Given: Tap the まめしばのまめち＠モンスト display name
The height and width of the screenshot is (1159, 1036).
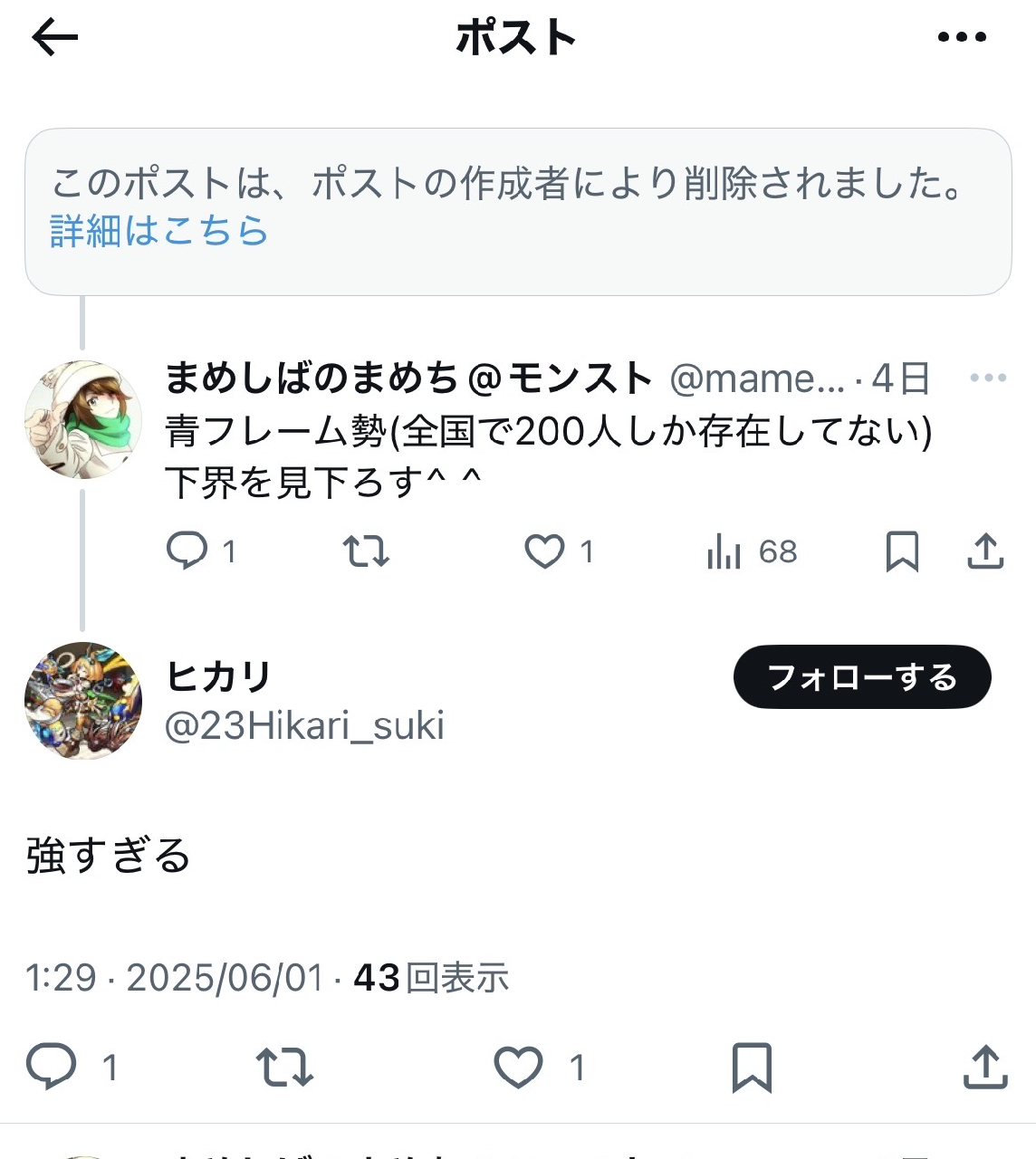Looking at the screenshot, I should coord(408,378).
